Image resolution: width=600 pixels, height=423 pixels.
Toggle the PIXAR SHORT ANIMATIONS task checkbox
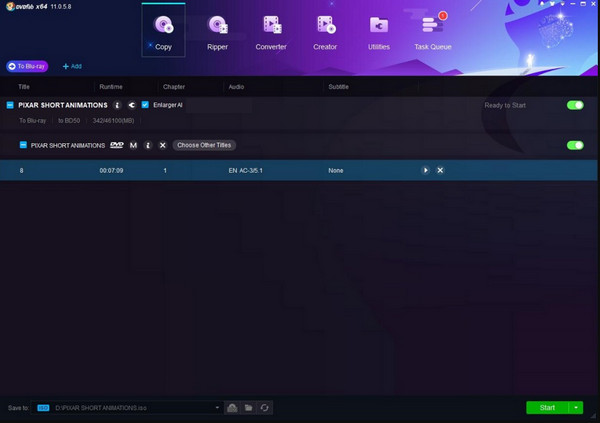coord(10,105)
